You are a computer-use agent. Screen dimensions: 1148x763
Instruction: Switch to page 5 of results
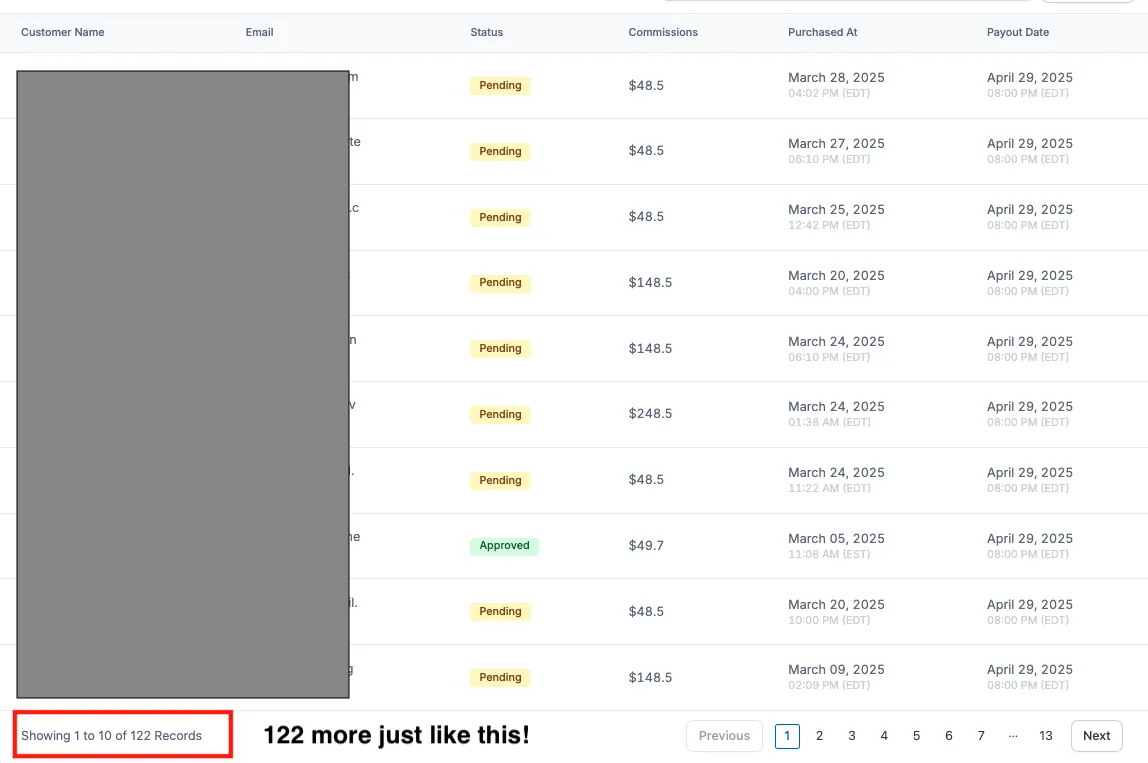916,736
